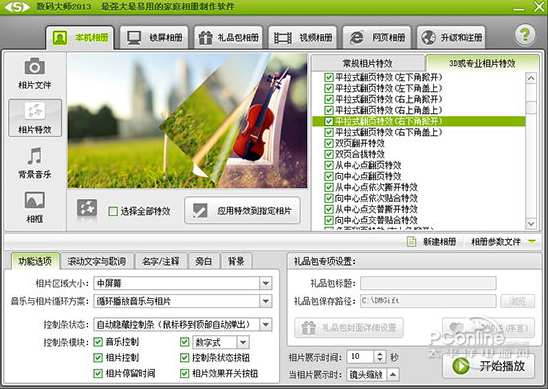This screenshot has height=389, width=548.
Task: Click the 相片展示时间 value field
Action: [360, 357]
